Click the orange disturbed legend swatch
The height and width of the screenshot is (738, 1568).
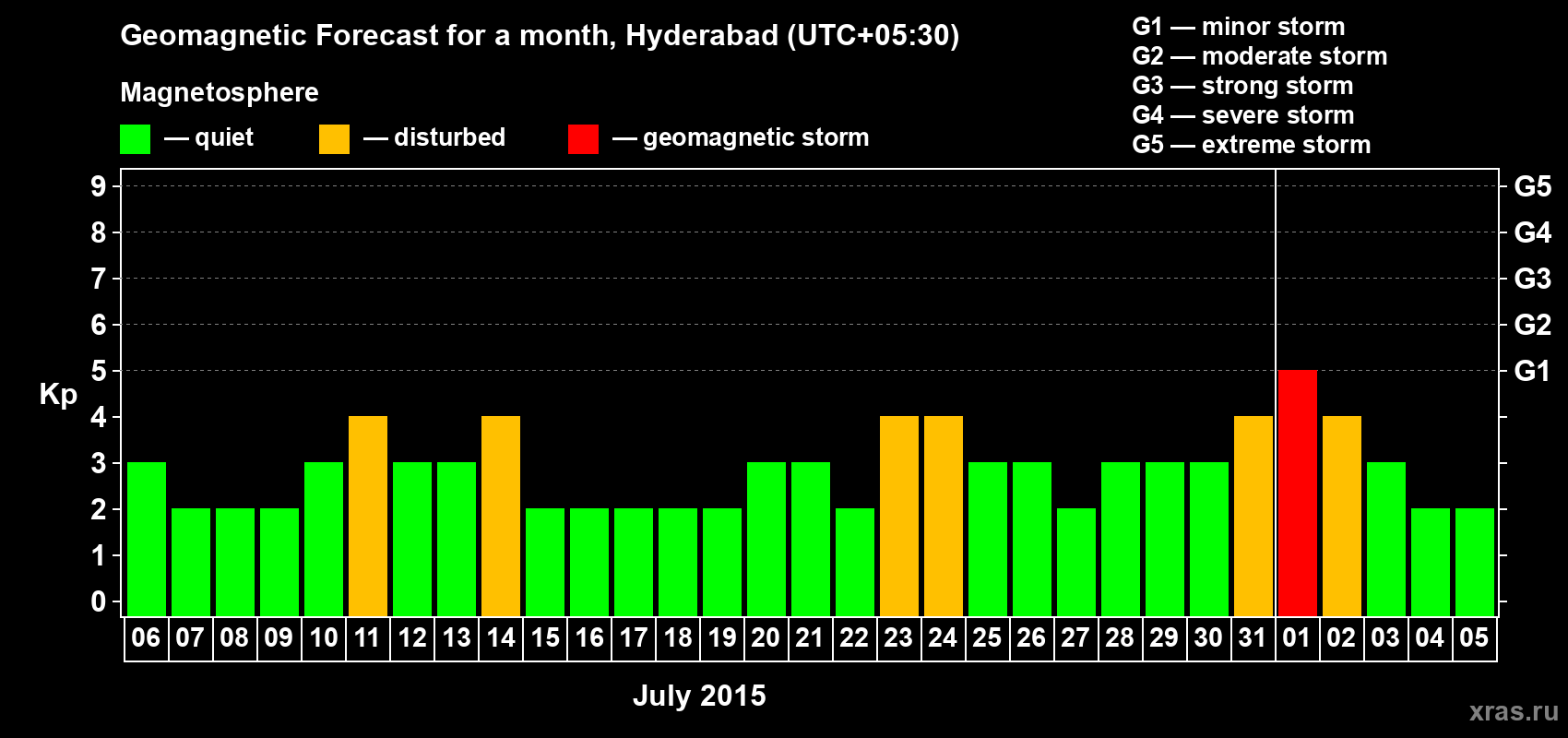pos(334,139)
